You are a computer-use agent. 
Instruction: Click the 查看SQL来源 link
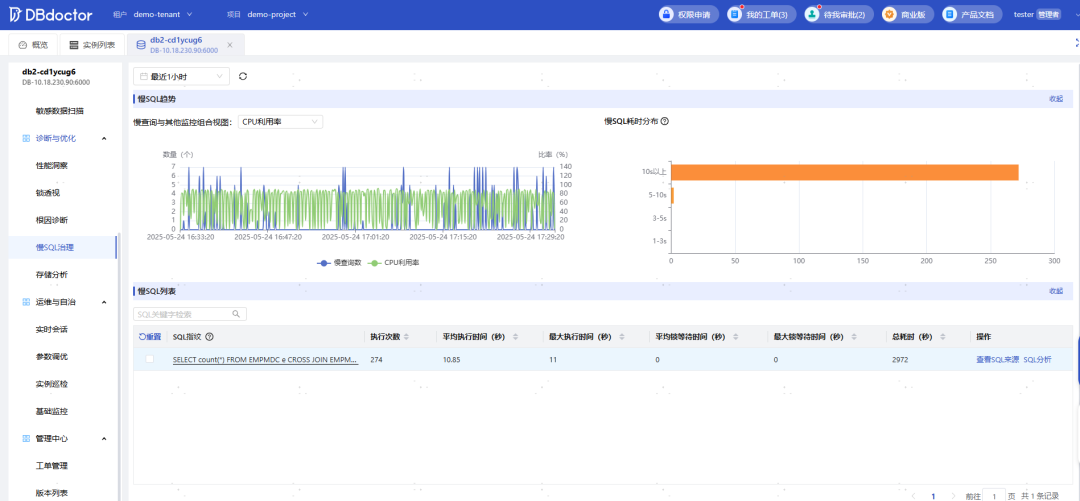coord(996,359)
